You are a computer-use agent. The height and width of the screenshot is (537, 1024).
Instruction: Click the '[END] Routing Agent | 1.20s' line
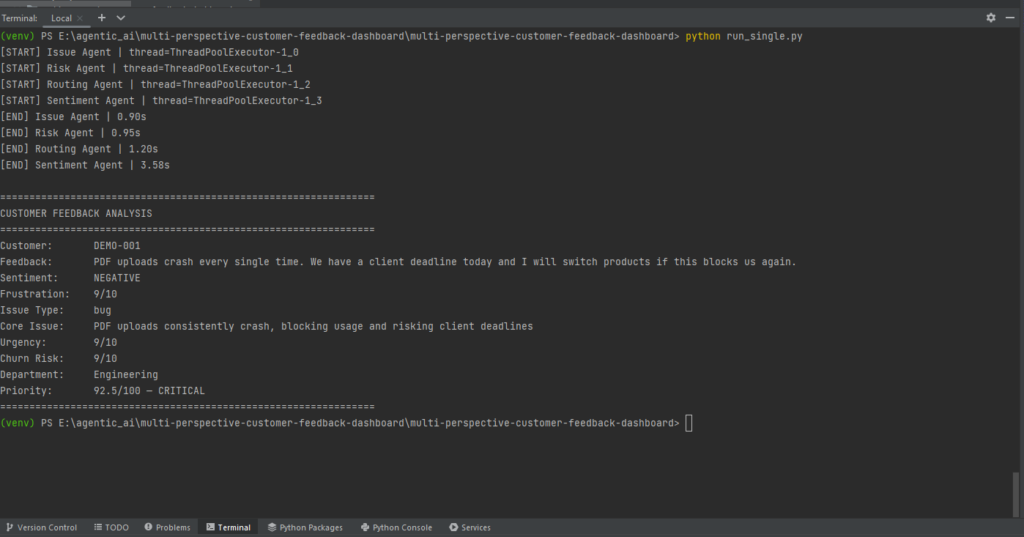point(79,149)
